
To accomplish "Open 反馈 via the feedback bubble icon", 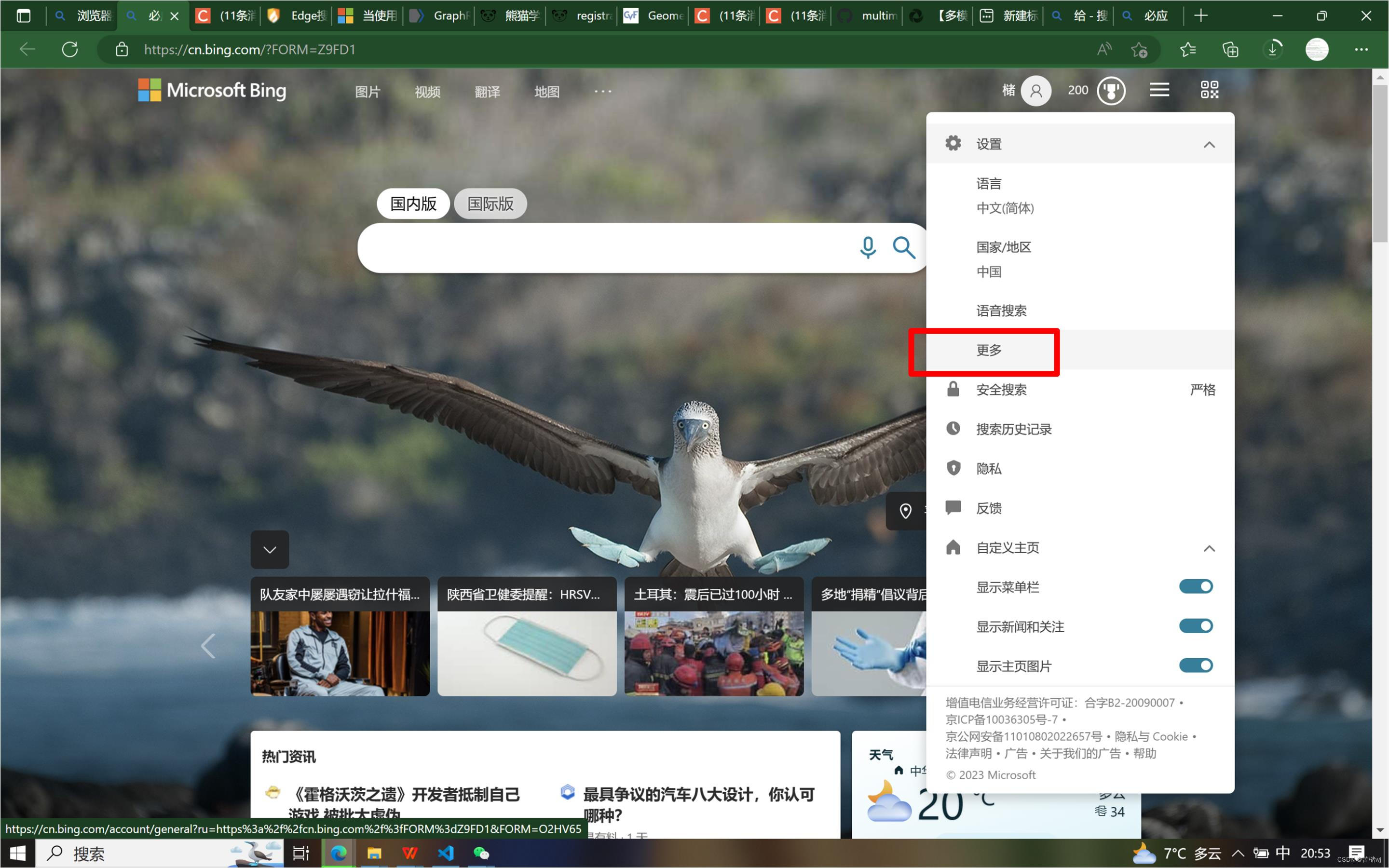I will [953, 507].
